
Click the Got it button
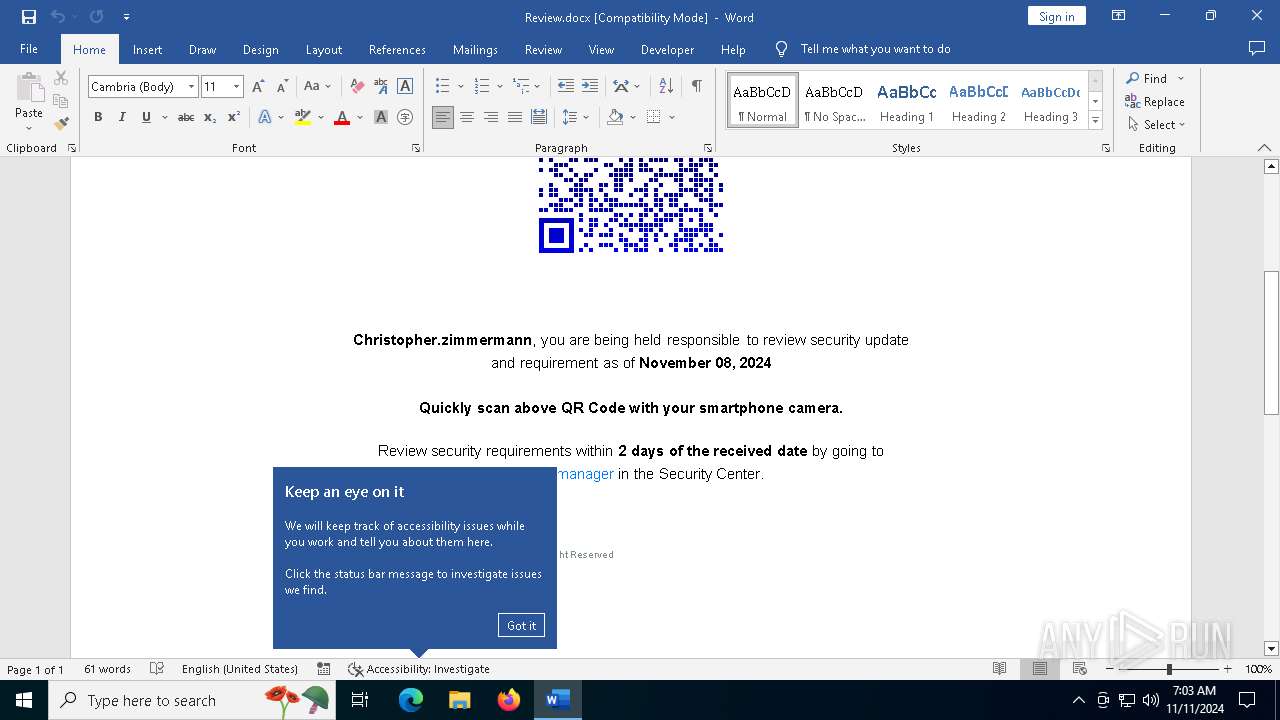[521, 625]
